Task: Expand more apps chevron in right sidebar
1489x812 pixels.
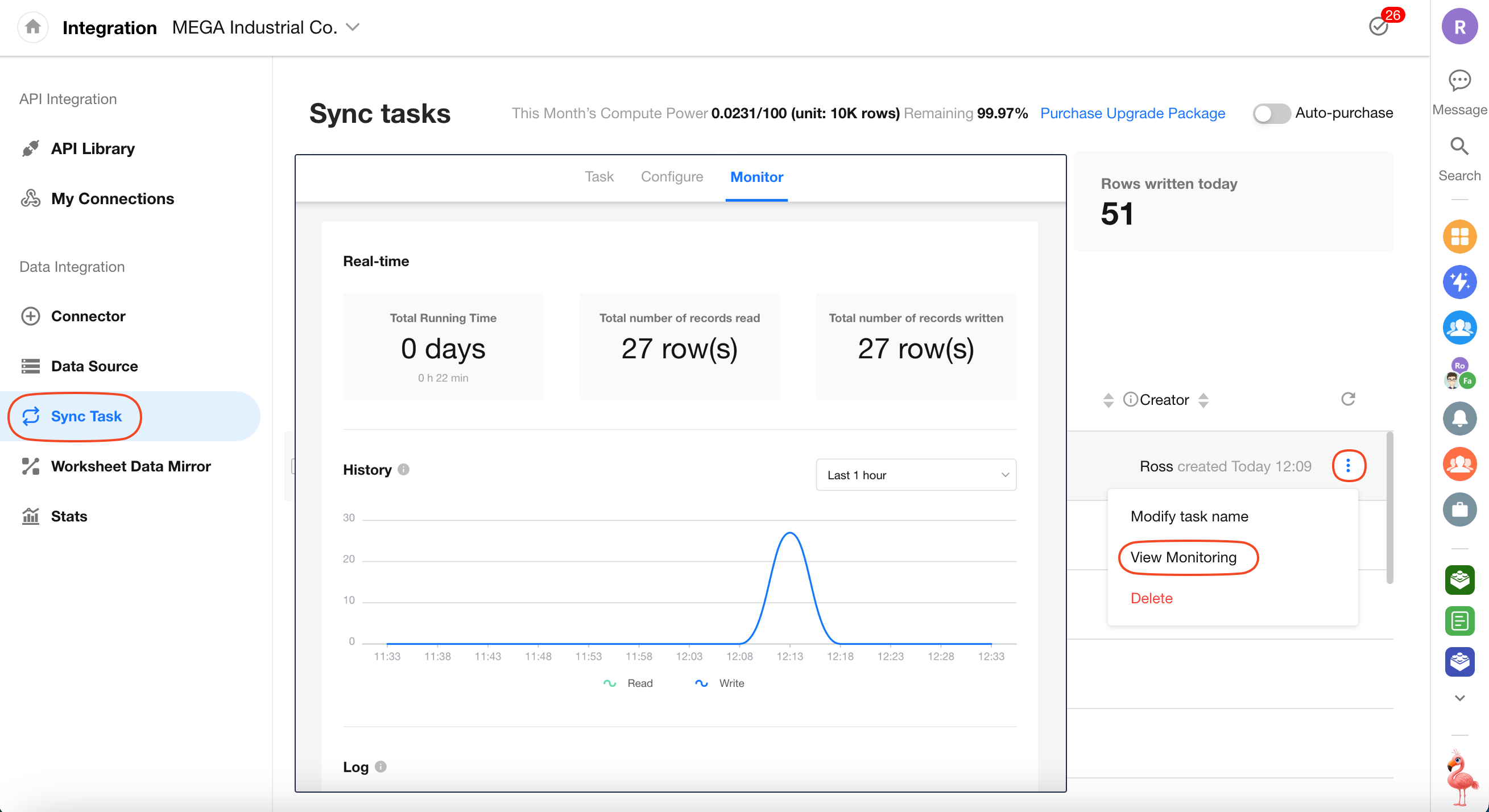Action: (x=1459, y=698)
